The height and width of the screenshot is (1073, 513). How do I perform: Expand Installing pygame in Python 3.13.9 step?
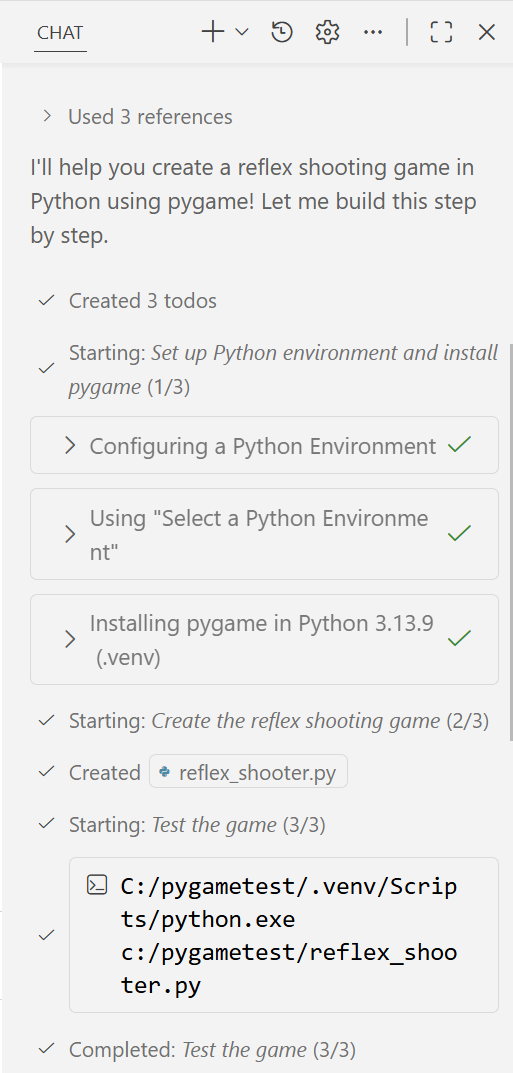[x=264, y=640]
